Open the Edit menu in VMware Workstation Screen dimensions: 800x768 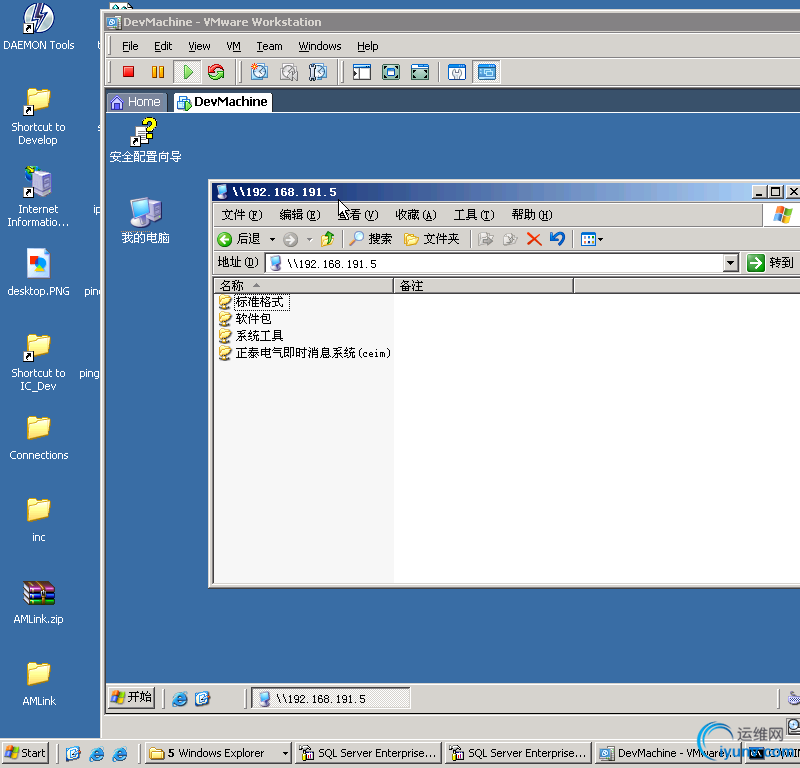tap(163, 46)
